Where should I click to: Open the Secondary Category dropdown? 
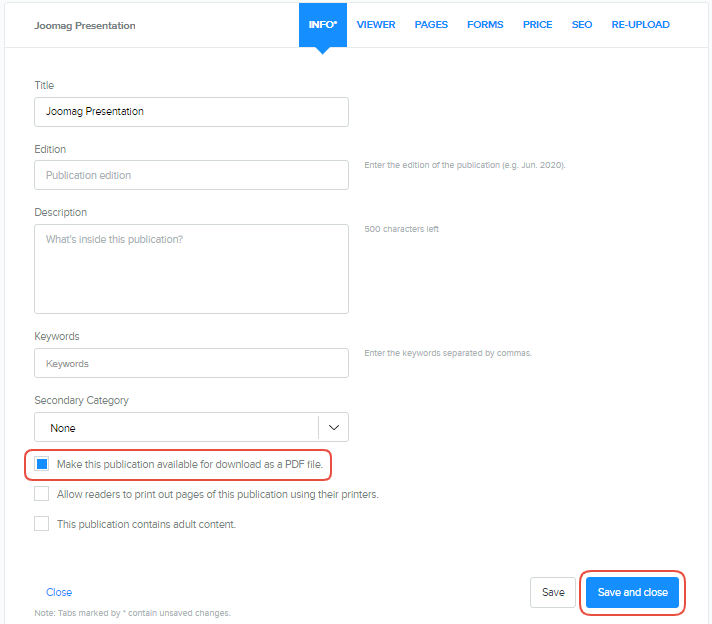pyautogui.click(x=176, y=428)
